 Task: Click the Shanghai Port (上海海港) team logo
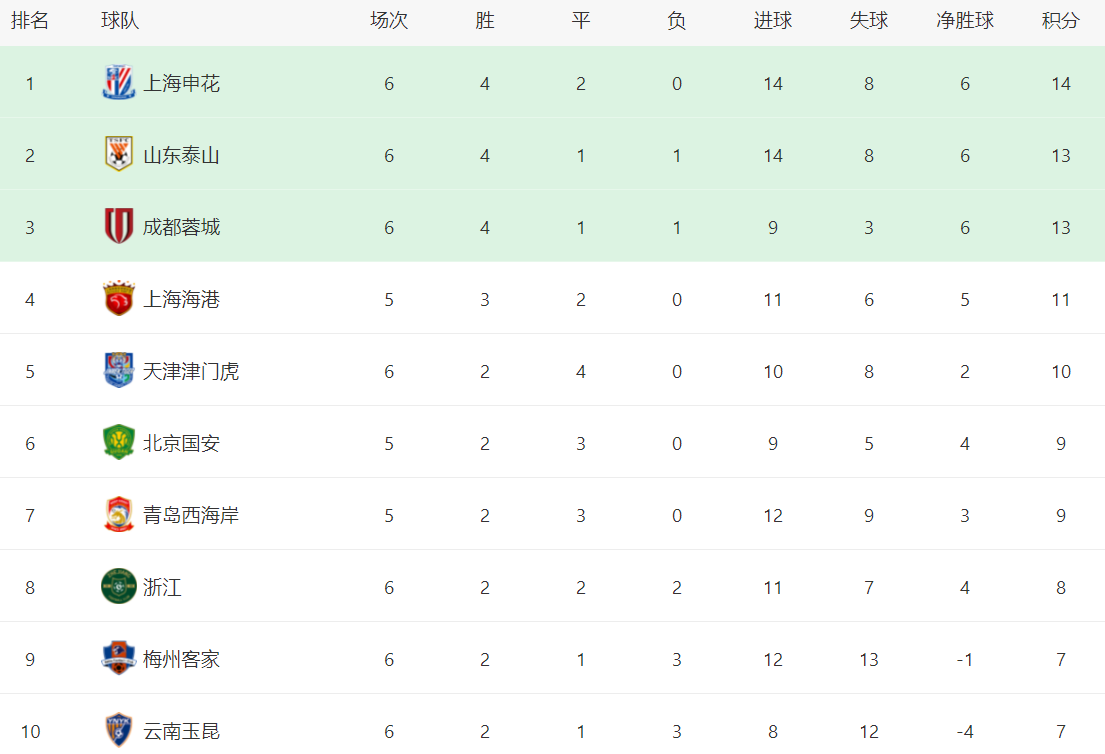tap(119, 299)
